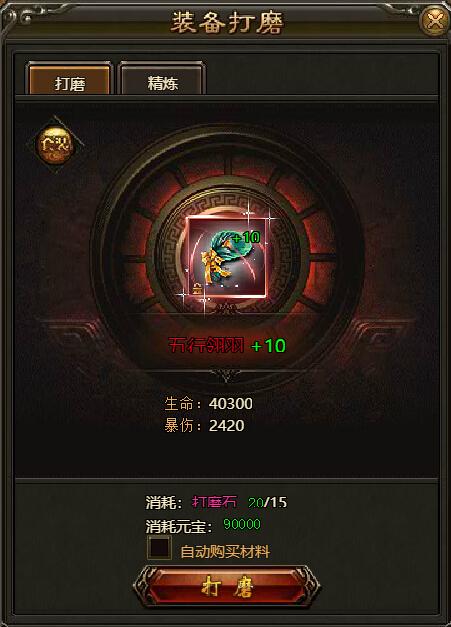Click the 自动购买材料 label text

pyautogui.click(x=225, y=552)
